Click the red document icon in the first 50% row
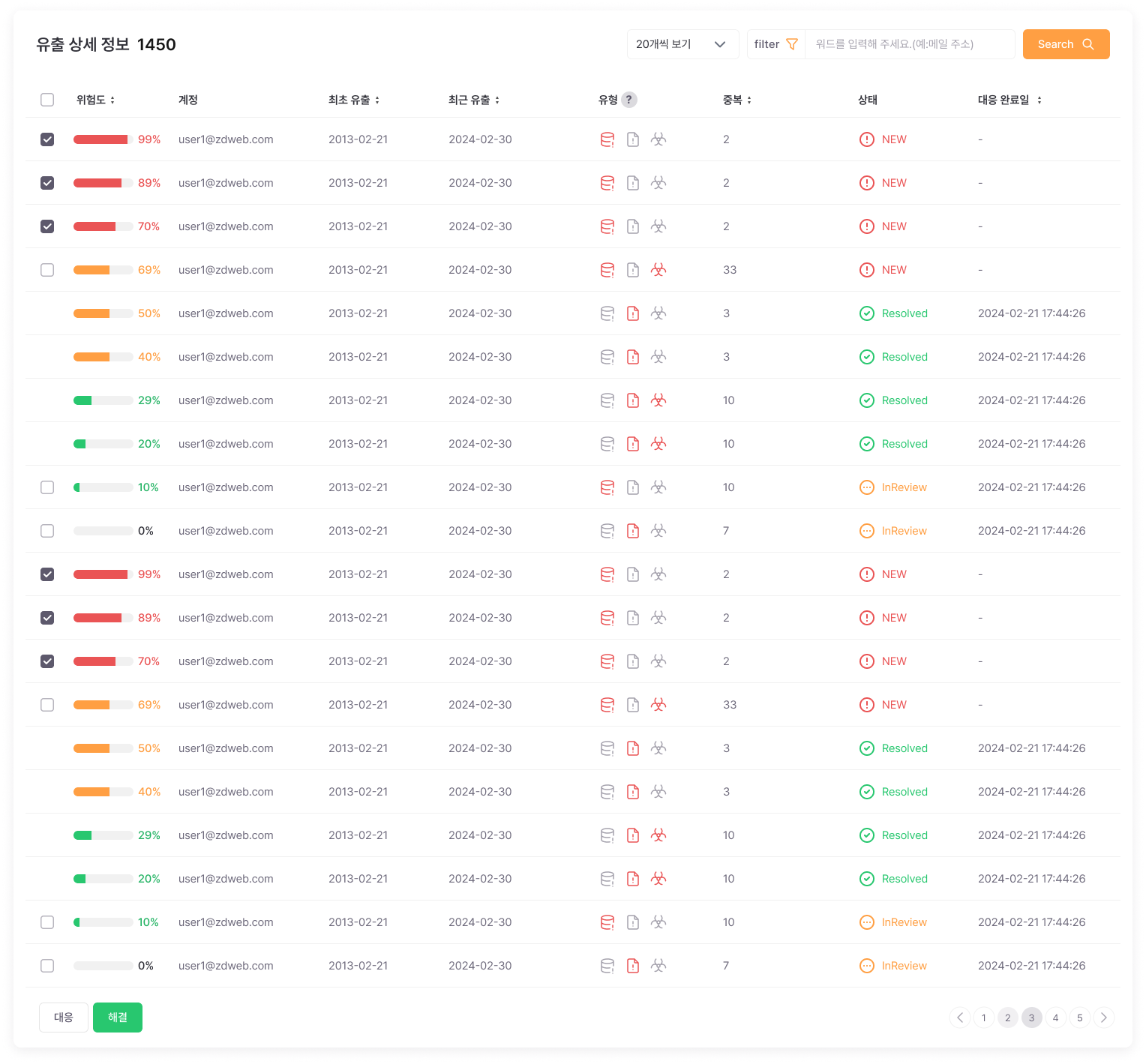The height and width of the screenshot is (1064, 1146). coord(633,313)
